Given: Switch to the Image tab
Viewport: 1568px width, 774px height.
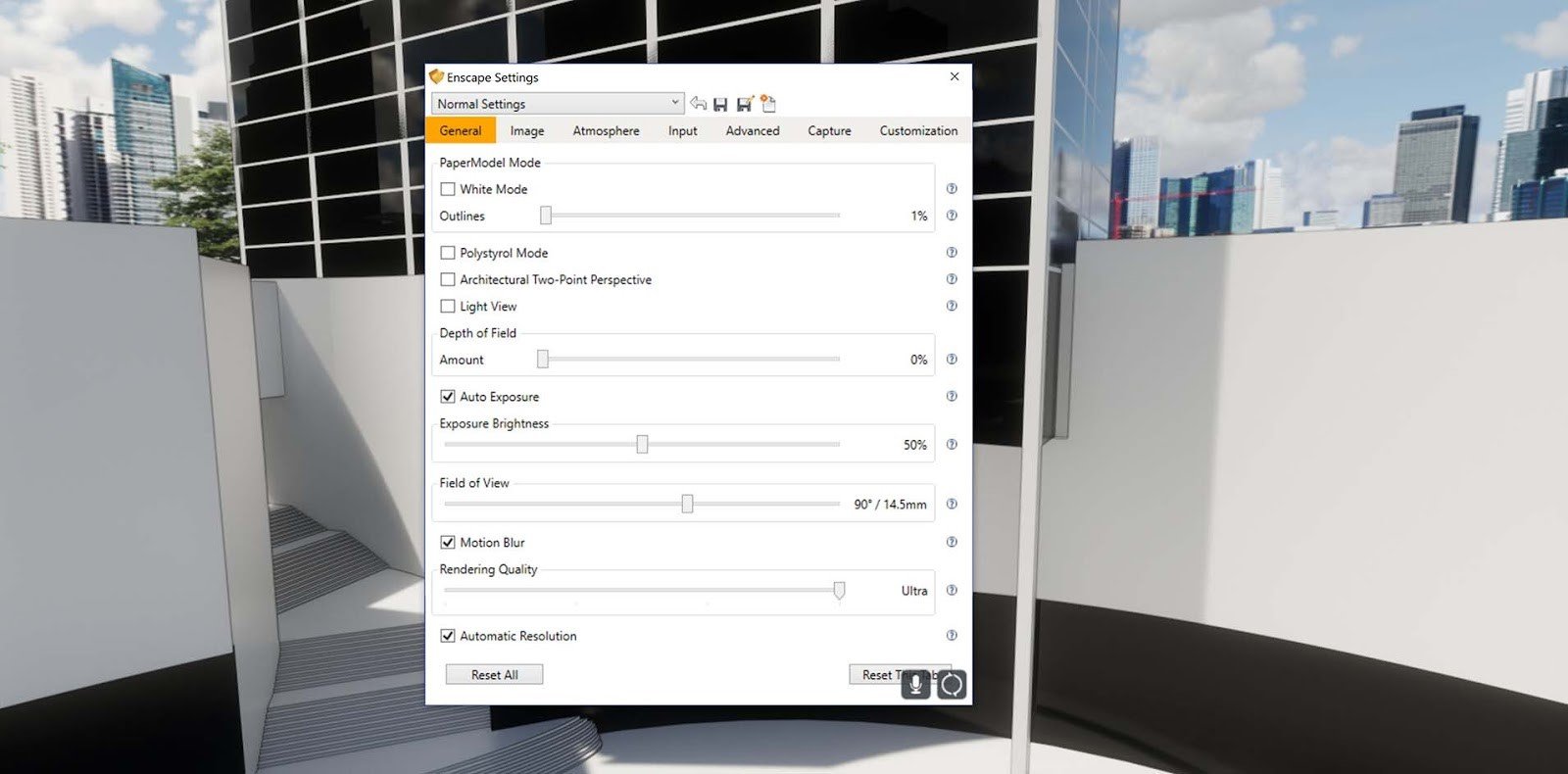Looking at the screenshot, I should (x=527, y=130).
